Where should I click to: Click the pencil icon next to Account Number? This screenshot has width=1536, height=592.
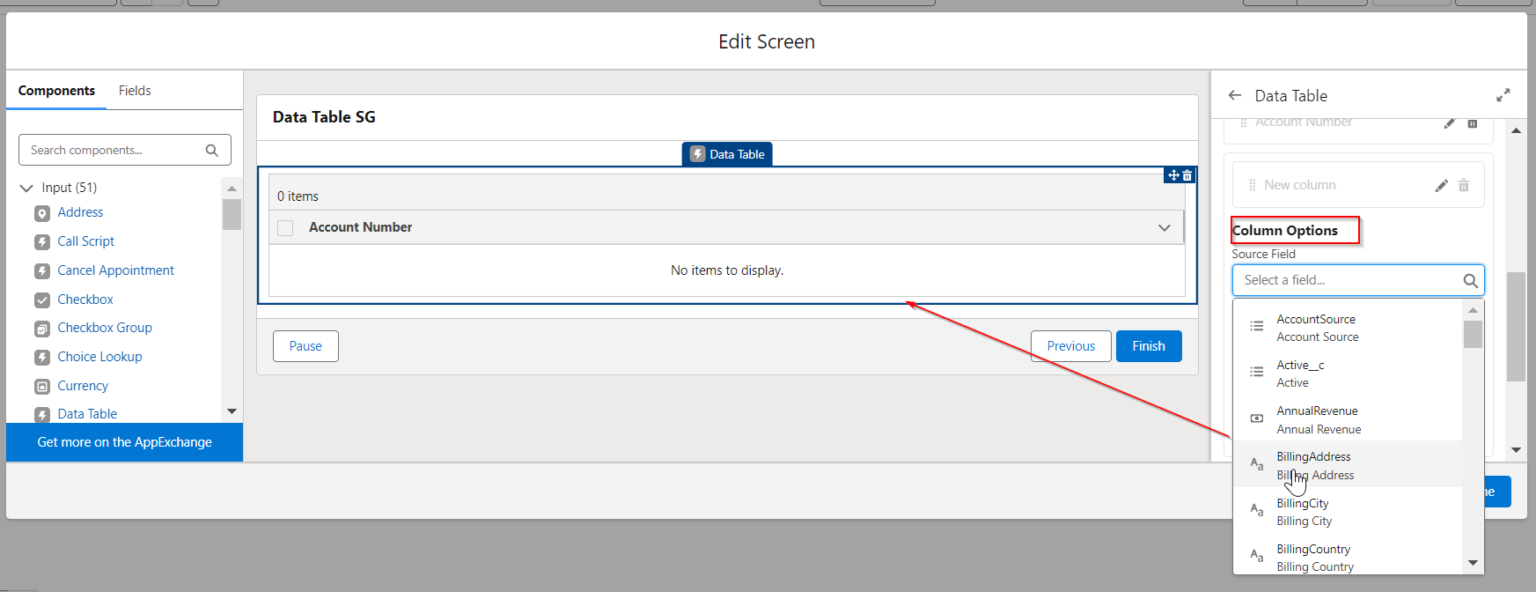point(1449,122)
